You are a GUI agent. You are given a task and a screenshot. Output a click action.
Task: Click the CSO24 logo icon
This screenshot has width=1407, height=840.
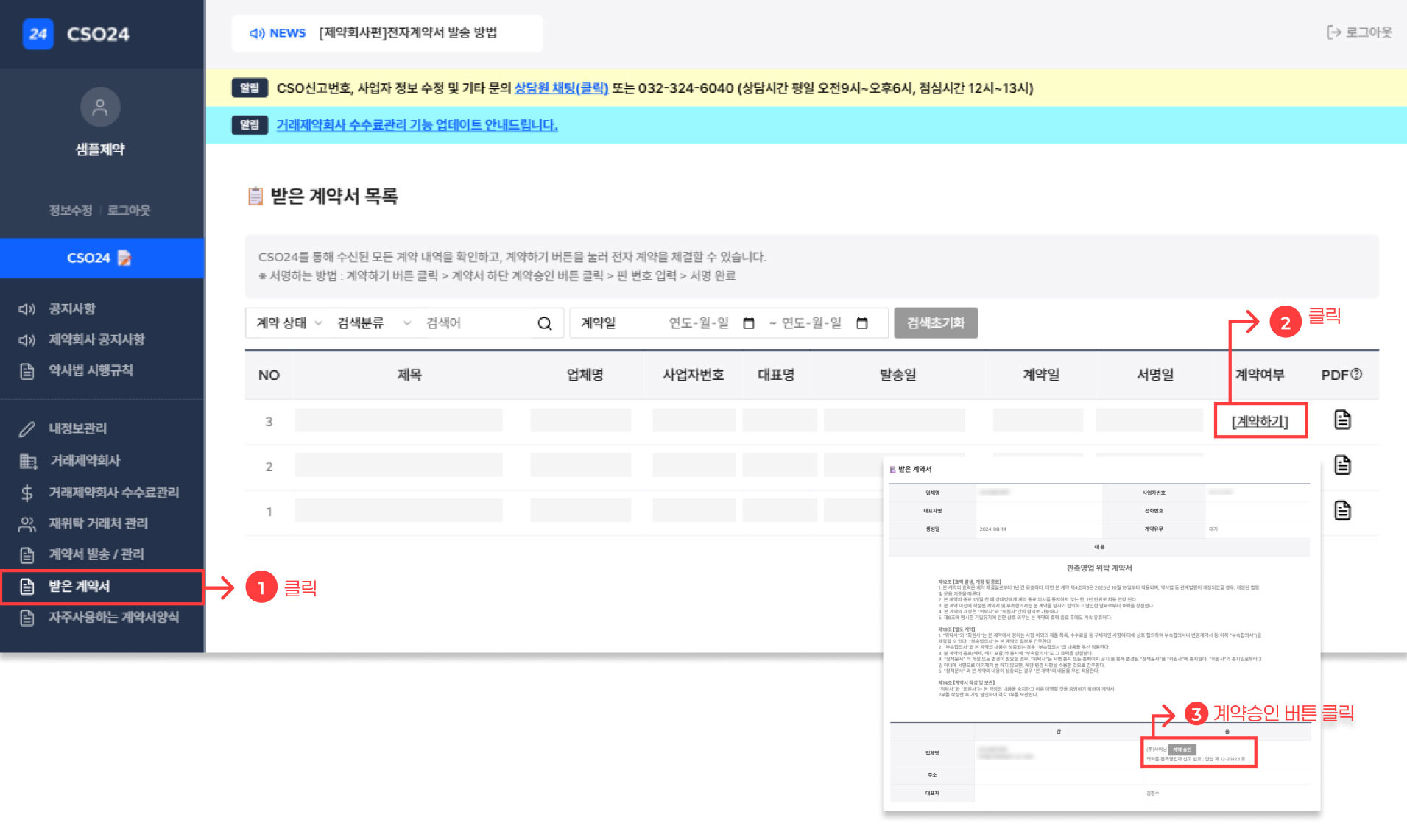(x=38, y=34)
